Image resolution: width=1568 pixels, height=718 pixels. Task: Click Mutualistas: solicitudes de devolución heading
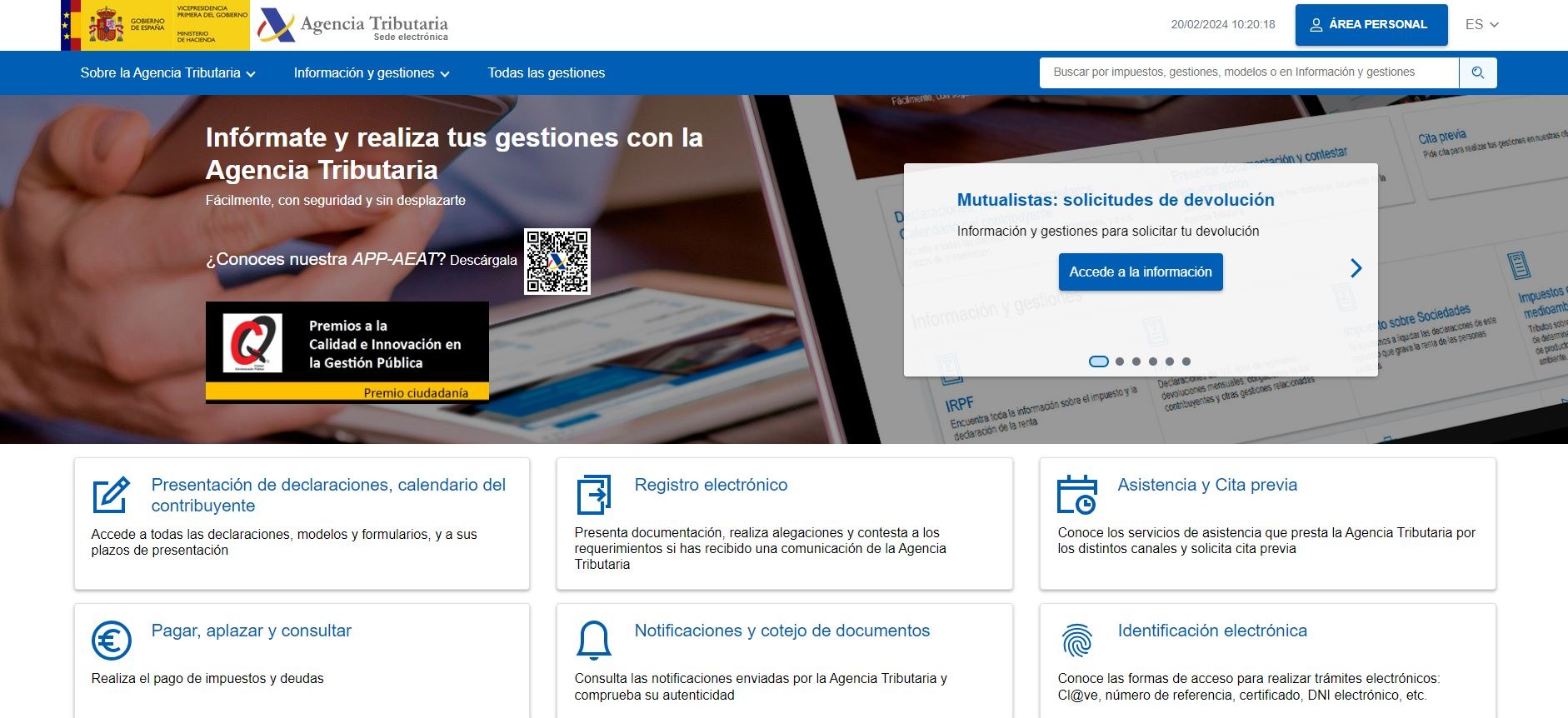click(x=1116, y=200)
